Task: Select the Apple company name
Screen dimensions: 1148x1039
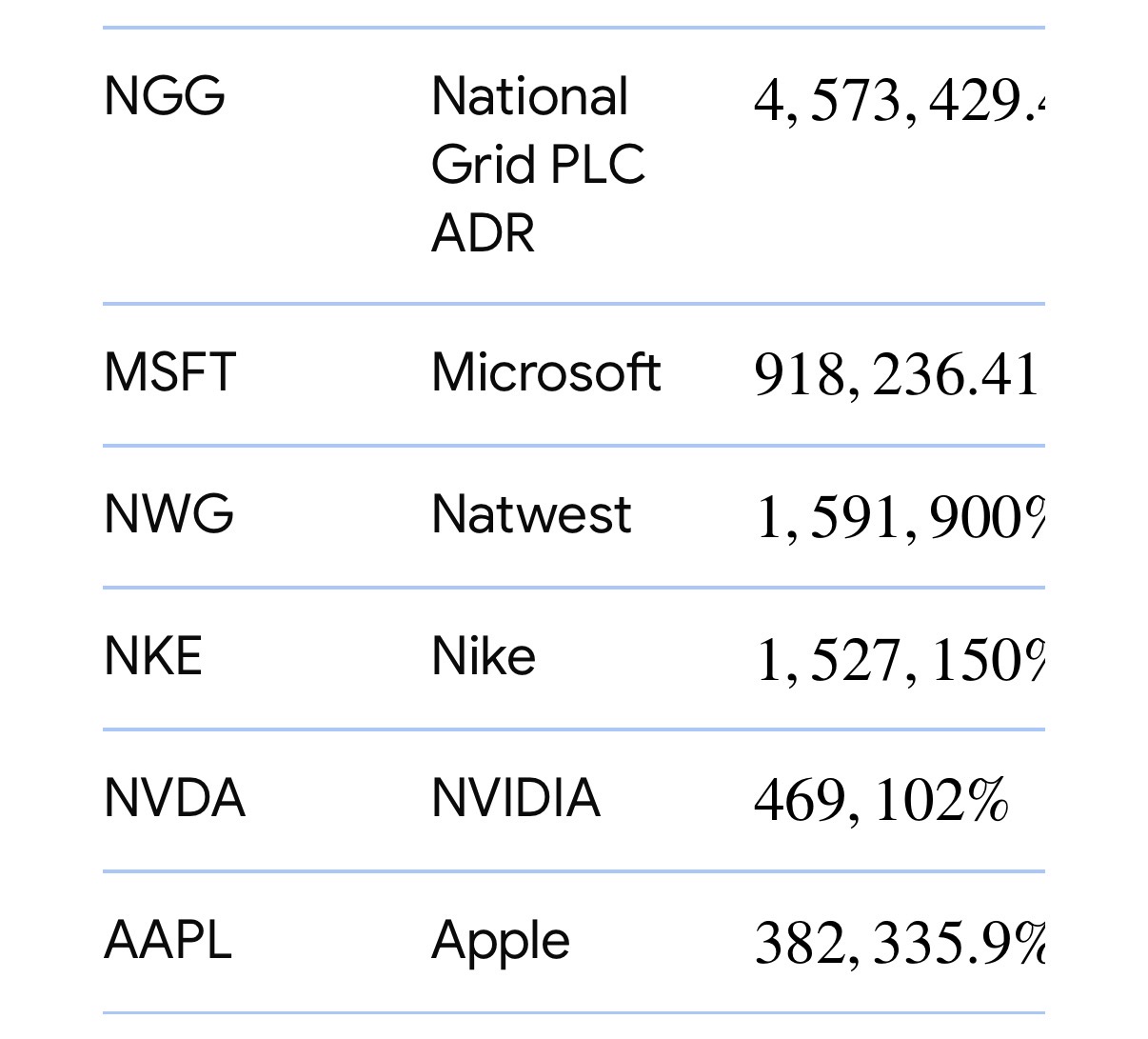Action: point(501,942)
